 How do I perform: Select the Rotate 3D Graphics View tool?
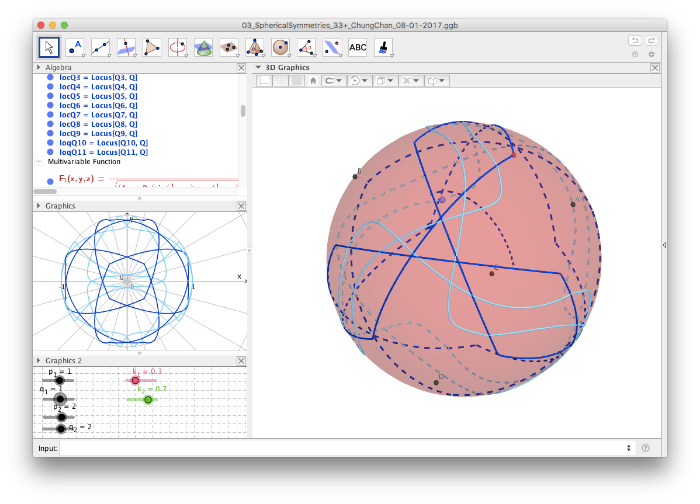coord(383,47)
